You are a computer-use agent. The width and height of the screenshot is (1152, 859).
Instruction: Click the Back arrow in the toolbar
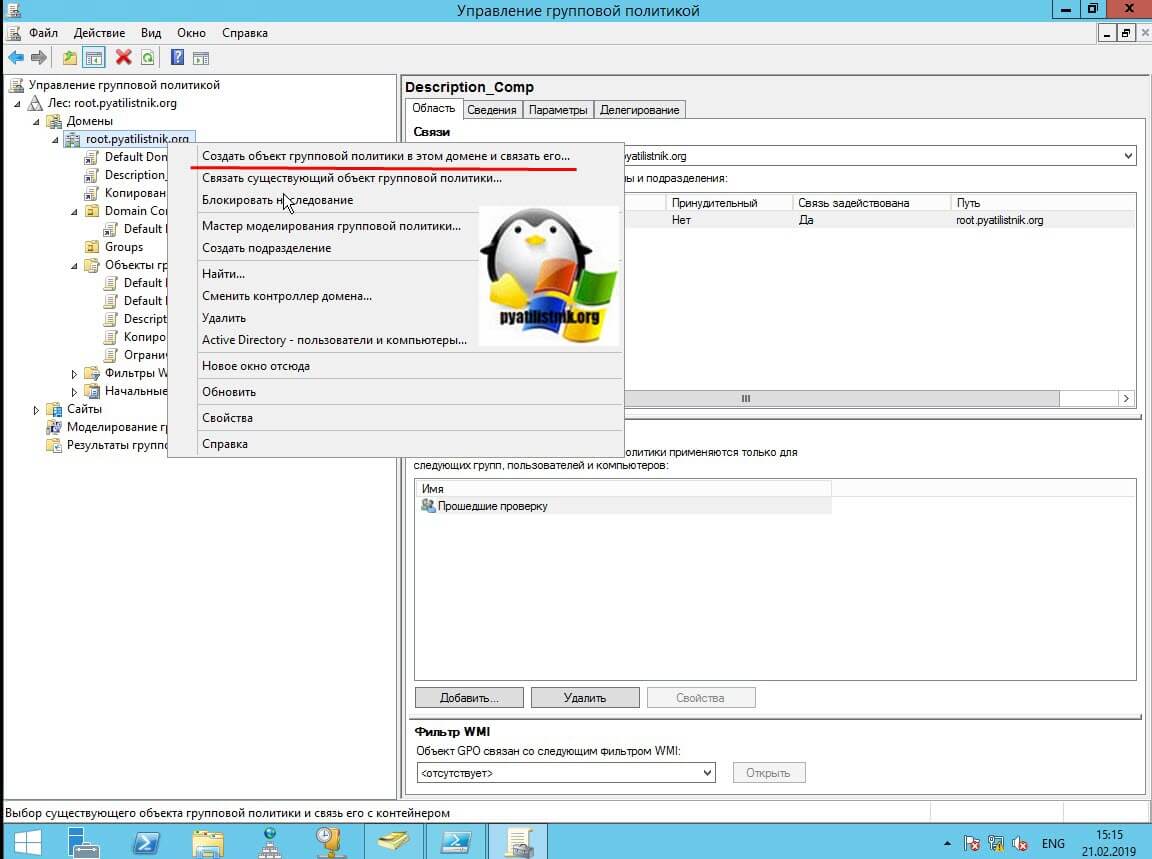[15, 58]
